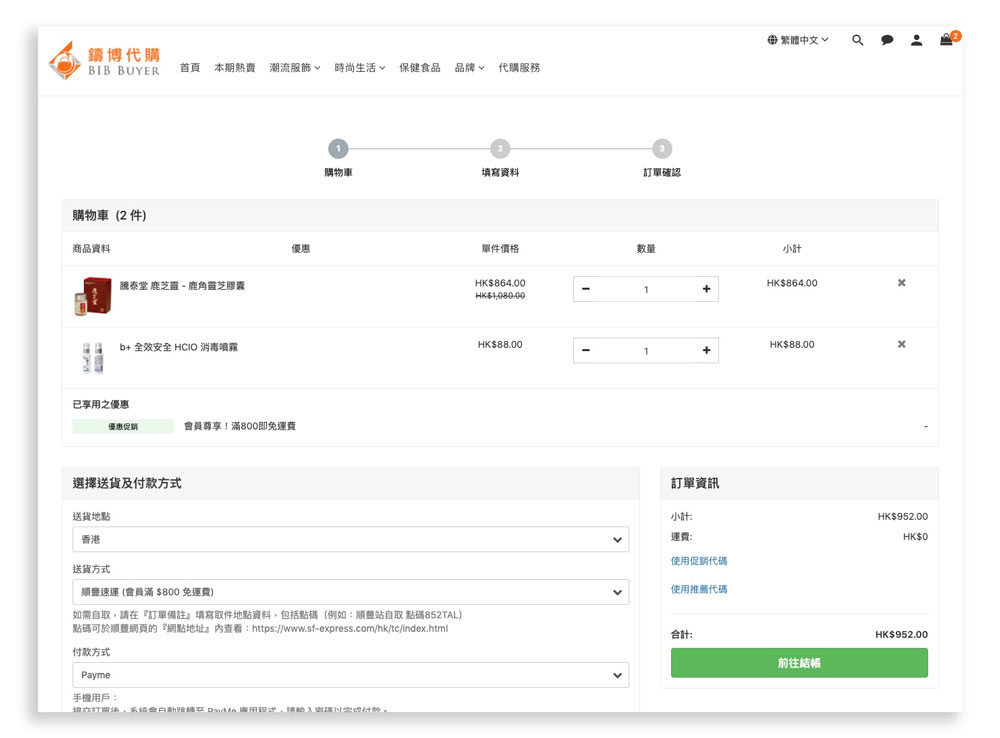The height and width of the screenshot is (738, 1000).
Task: Click the sf-express.com URL text
Action: (350, 628)
